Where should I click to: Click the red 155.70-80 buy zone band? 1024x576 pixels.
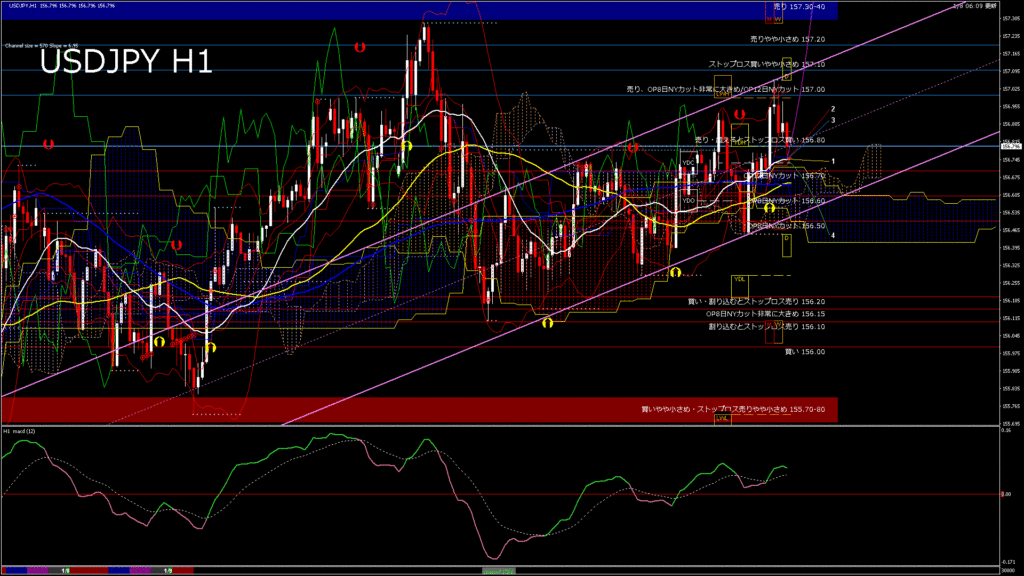coord(400,409)
